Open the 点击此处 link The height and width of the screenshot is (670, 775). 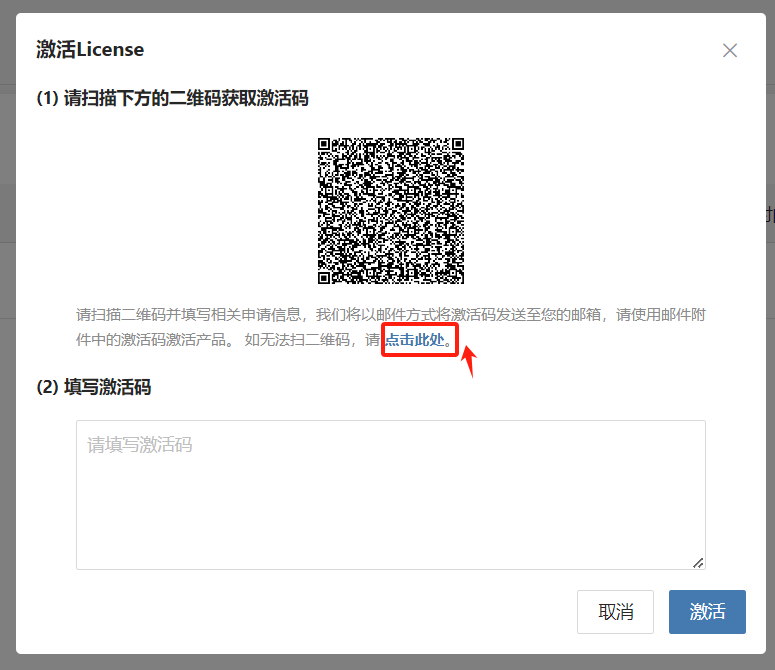pyautogui.click(x=415, y=340)
